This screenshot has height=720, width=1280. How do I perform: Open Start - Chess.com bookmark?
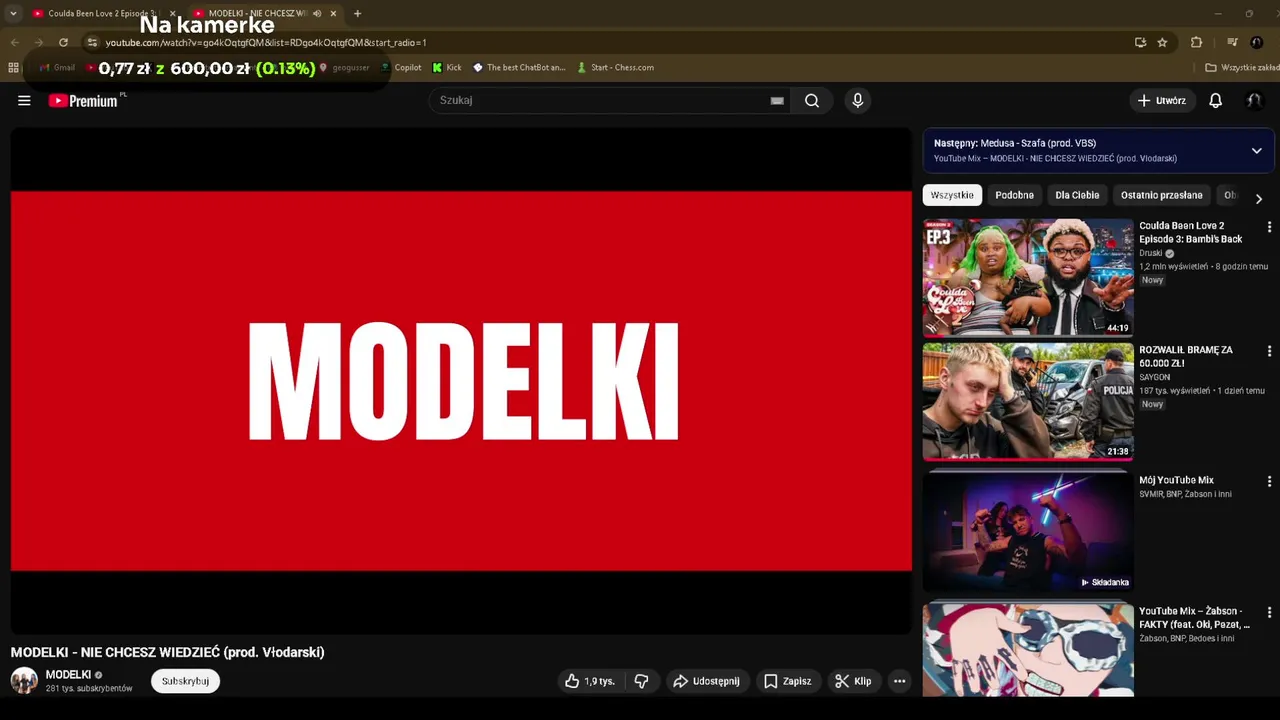[615, 68]
